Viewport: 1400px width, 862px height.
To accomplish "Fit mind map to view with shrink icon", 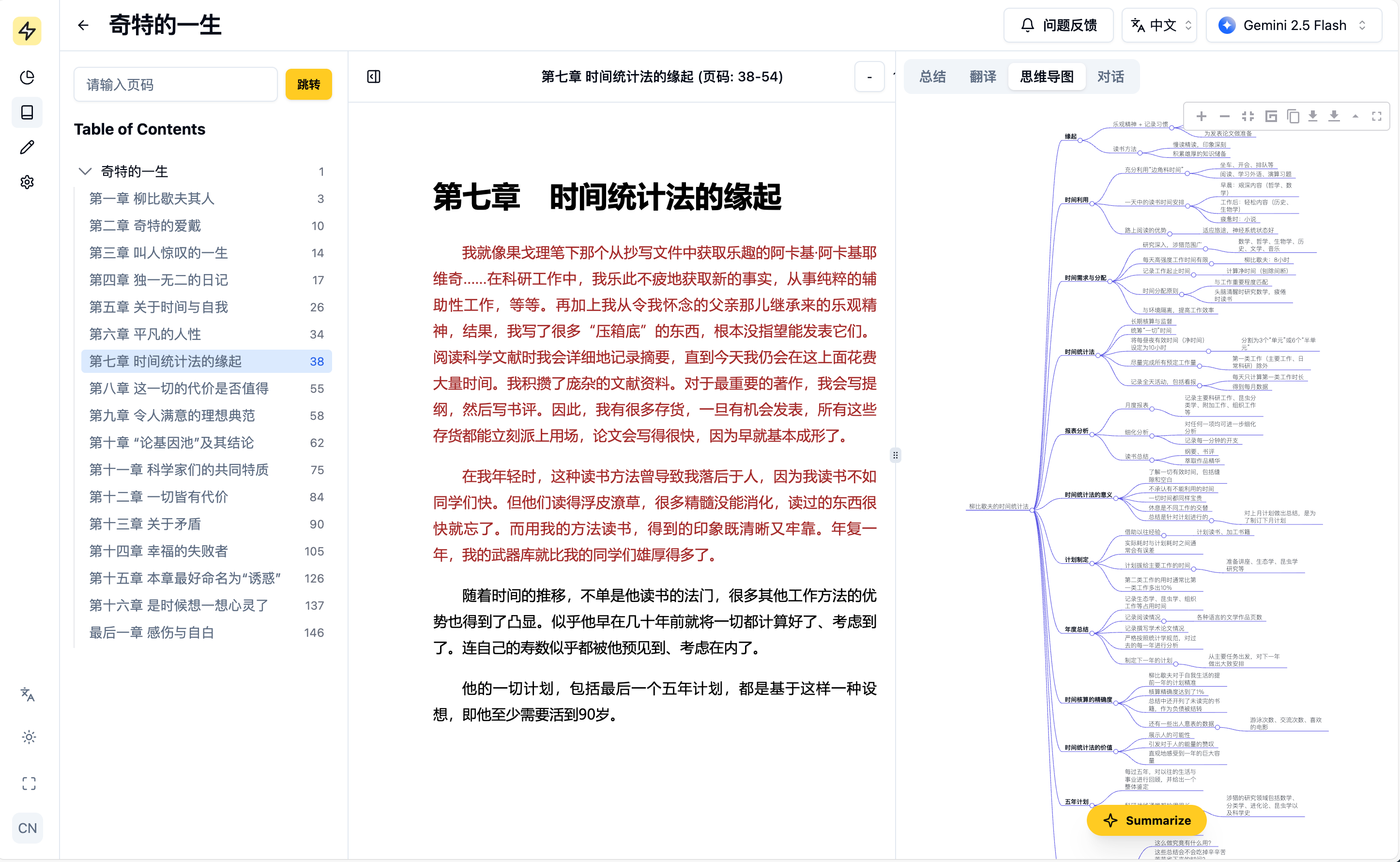I will 1248,116.
